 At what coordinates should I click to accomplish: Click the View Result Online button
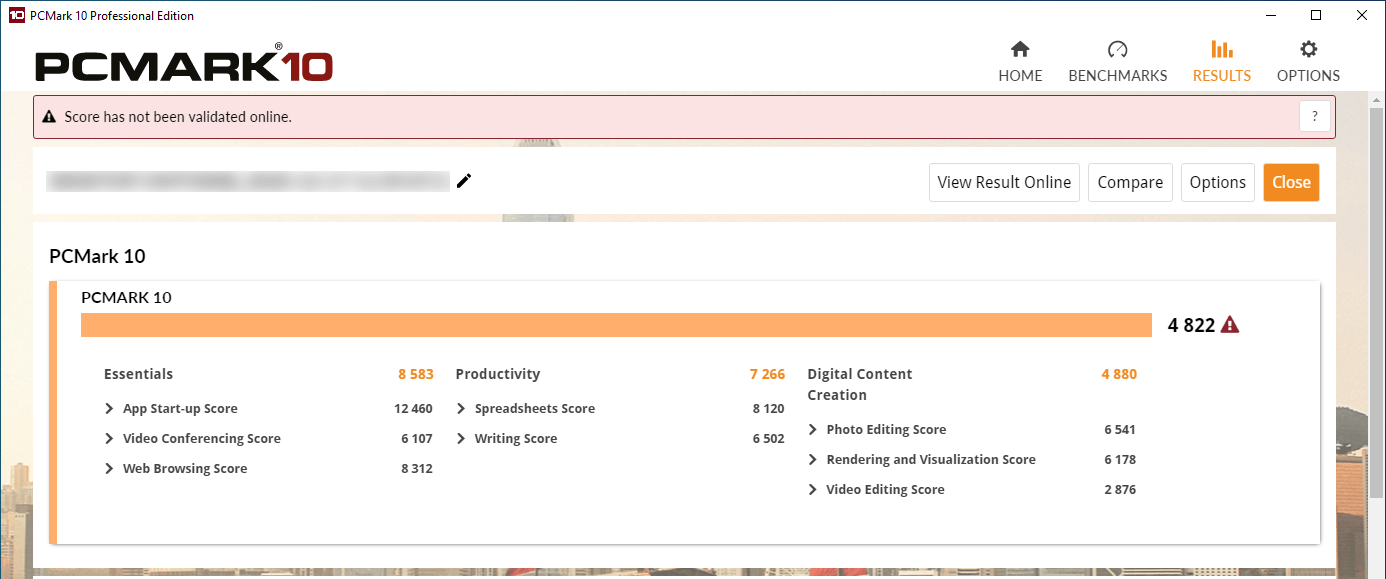pos(1004,182)
